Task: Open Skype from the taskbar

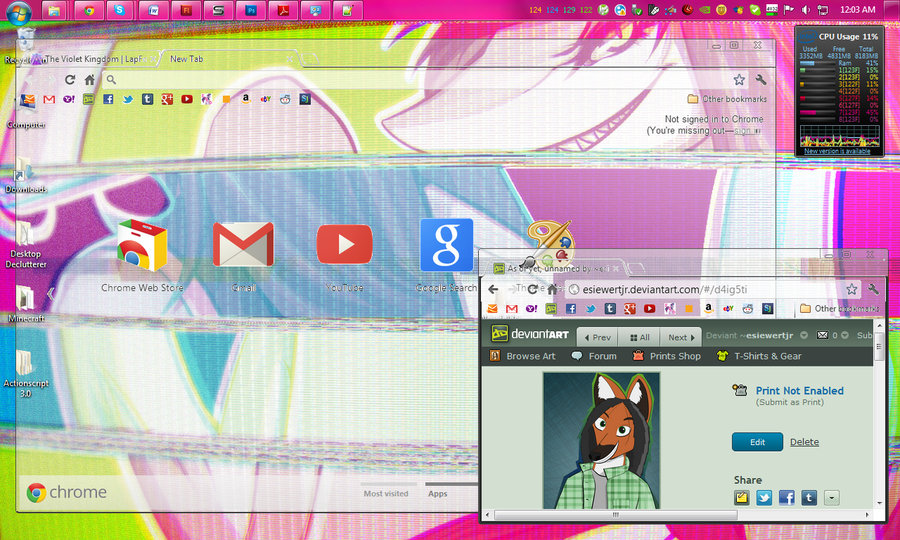Action: 119,10
